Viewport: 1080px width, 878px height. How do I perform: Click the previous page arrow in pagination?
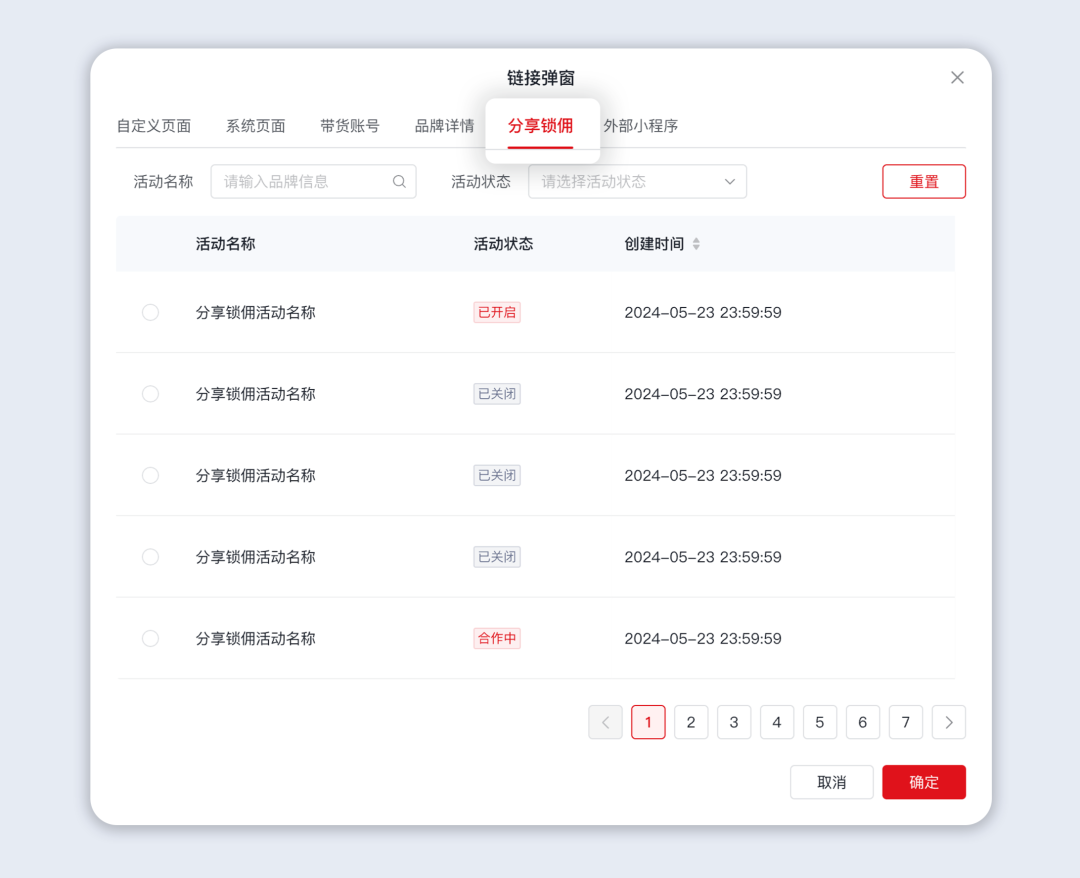pos(605,722)
